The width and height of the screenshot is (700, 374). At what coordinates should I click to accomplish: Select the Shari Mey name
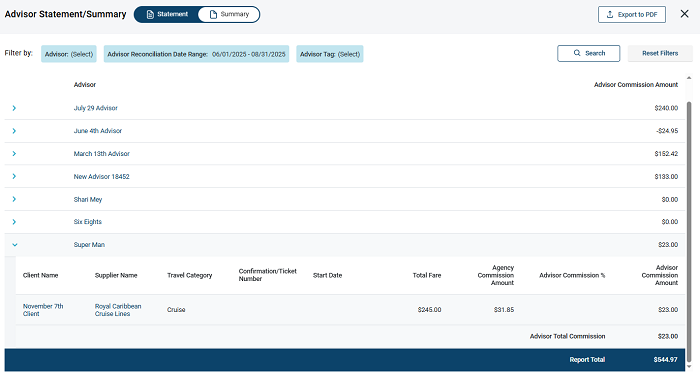point(88,199)
